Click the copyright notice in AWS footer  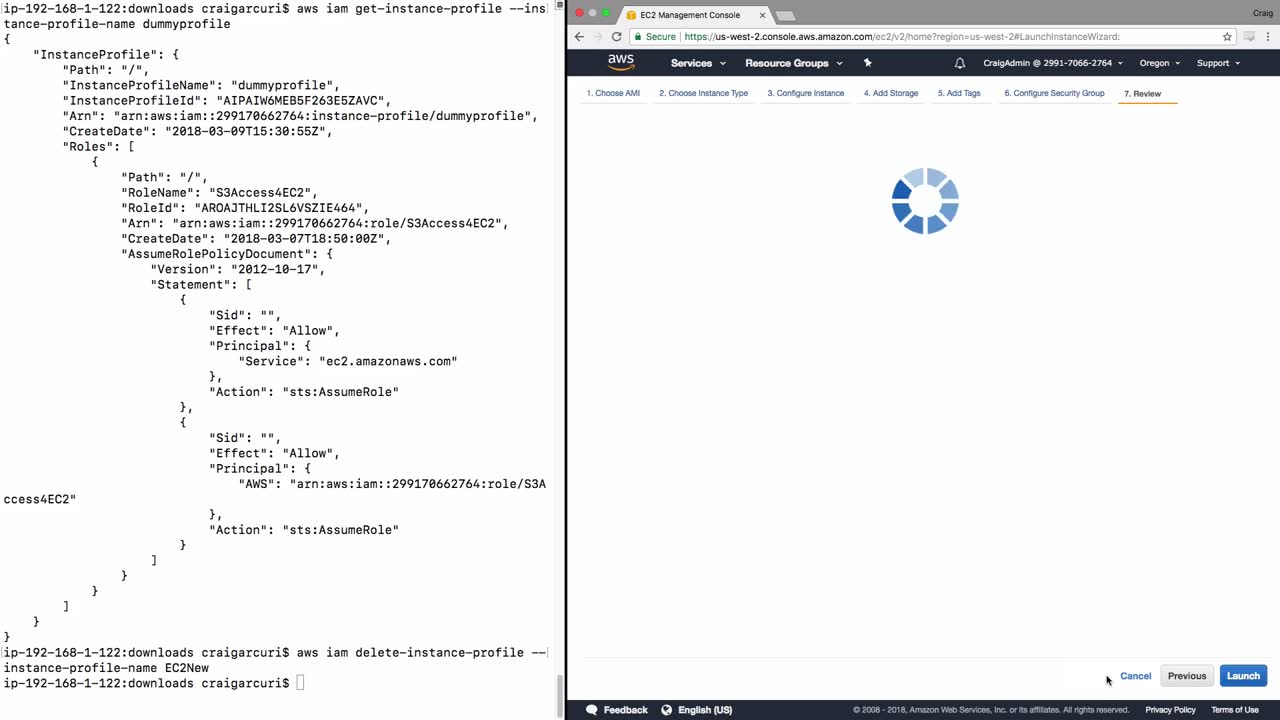pos(991,710)
